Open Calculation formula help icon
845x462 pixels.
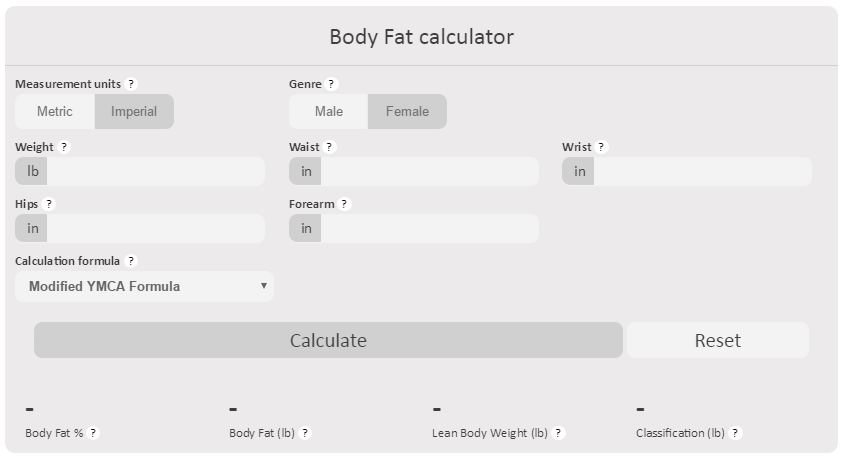(131, 261)
